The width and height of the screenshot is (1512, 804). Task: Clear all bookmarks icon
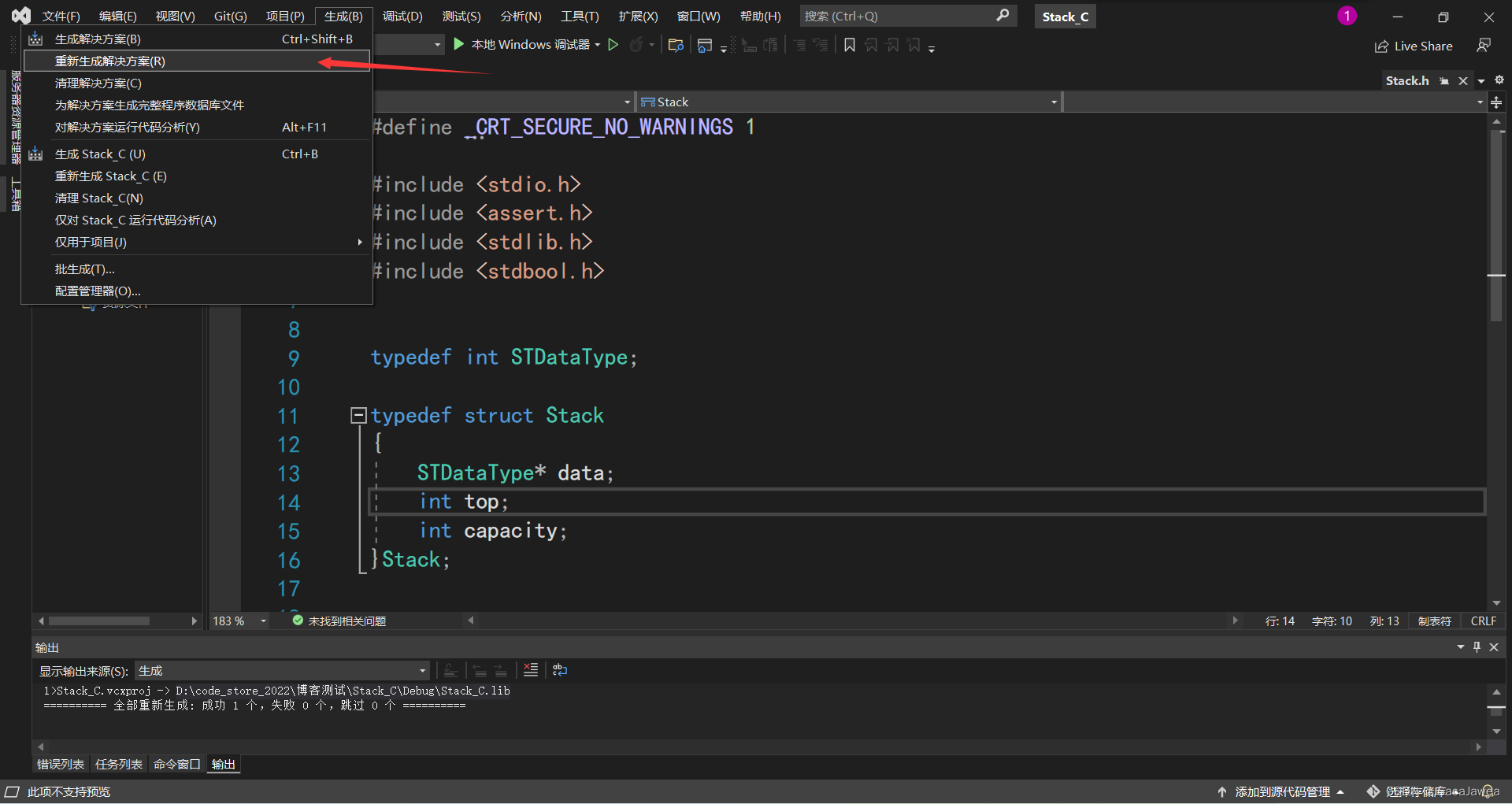point(913,45)
